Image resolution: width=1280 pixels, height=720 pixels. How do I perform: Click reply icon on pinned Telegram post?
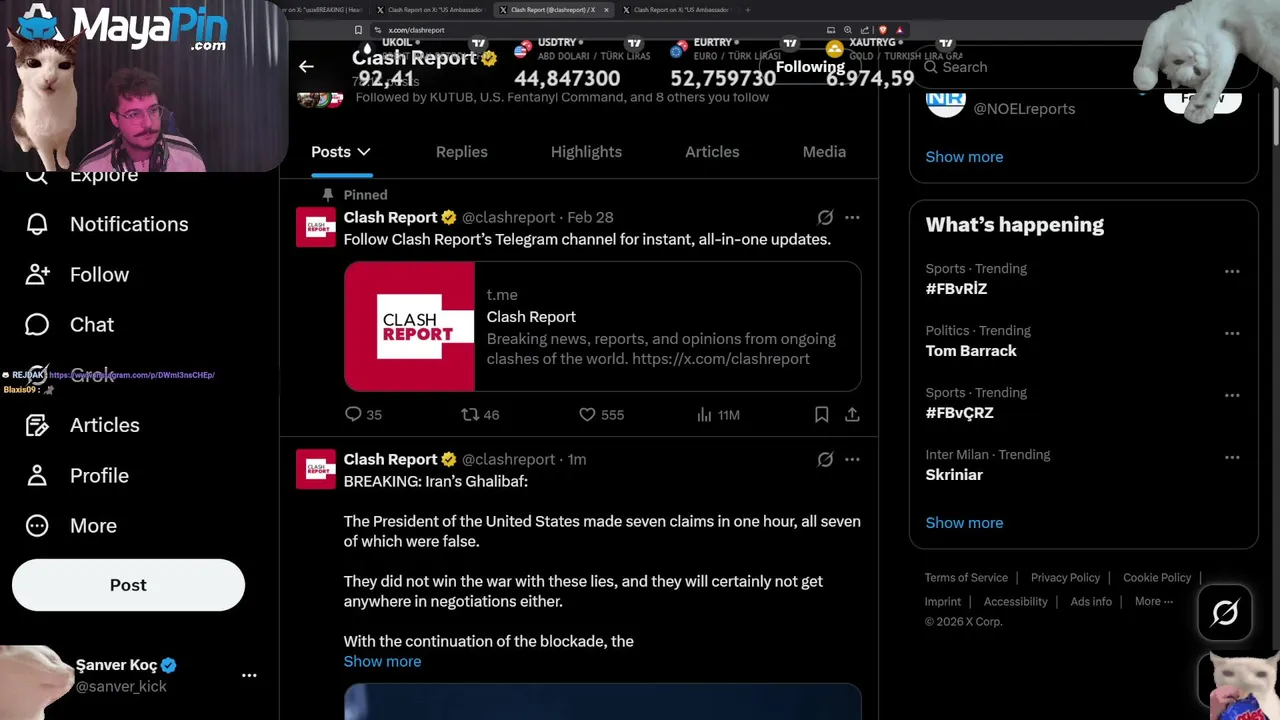tap(353, 414)
